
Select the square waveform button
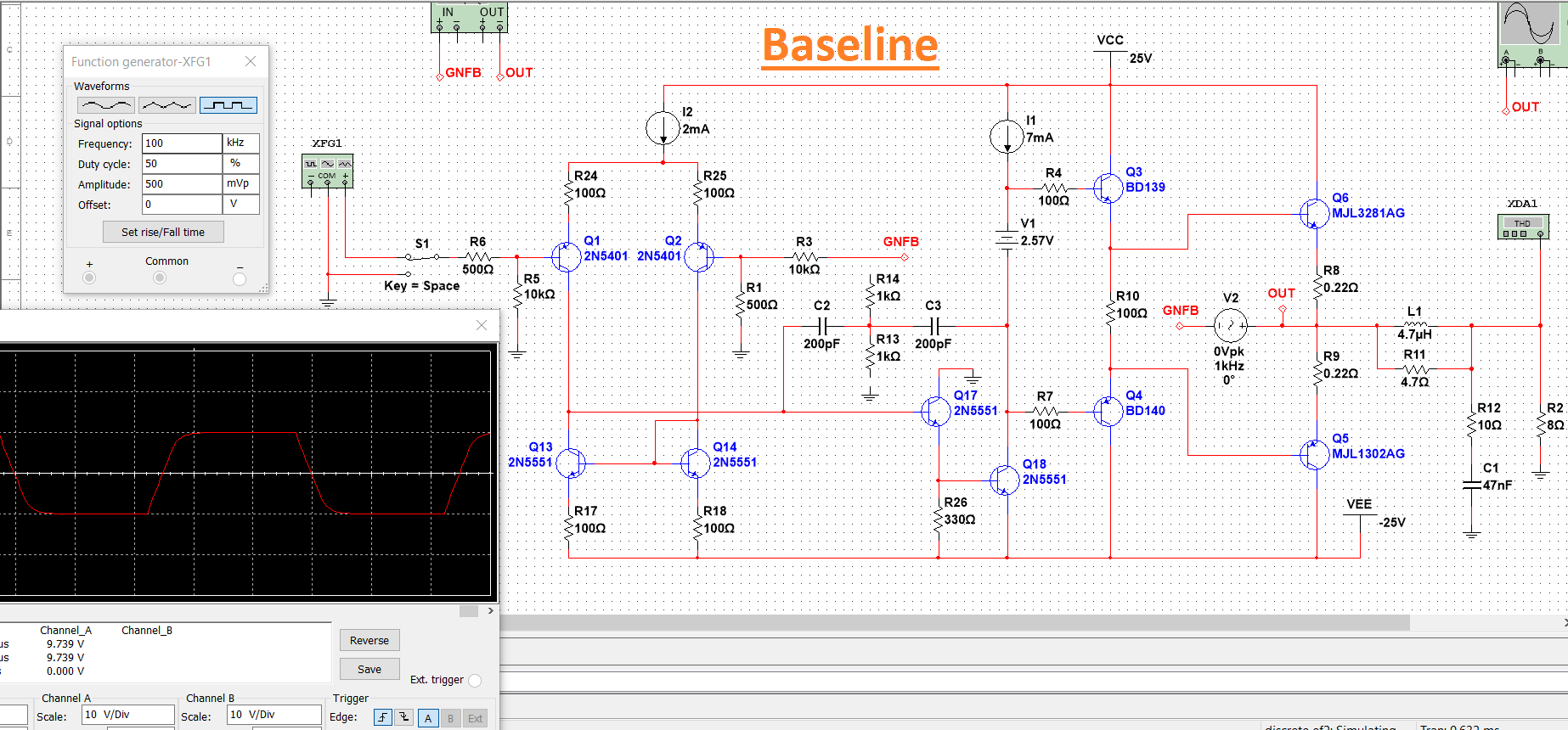point(228,105)
